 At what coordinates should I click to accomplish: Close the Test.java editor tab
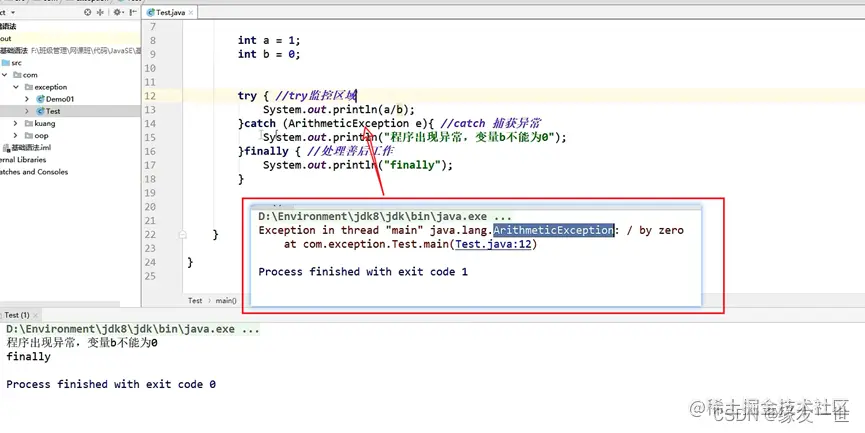(191, 13)
